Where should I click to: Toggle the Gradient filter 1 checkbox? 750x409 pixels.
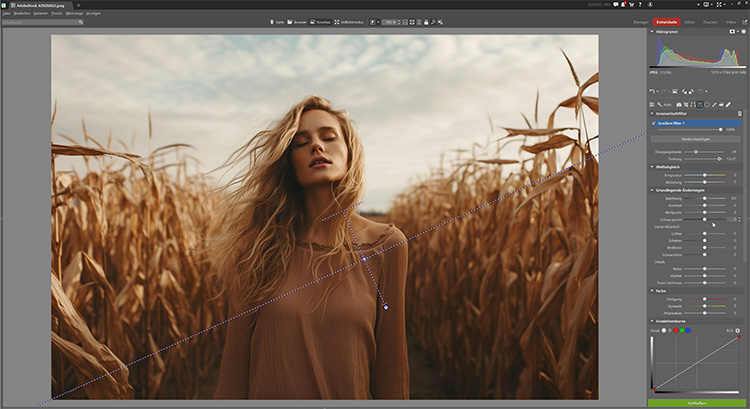[x=654, y=122]
